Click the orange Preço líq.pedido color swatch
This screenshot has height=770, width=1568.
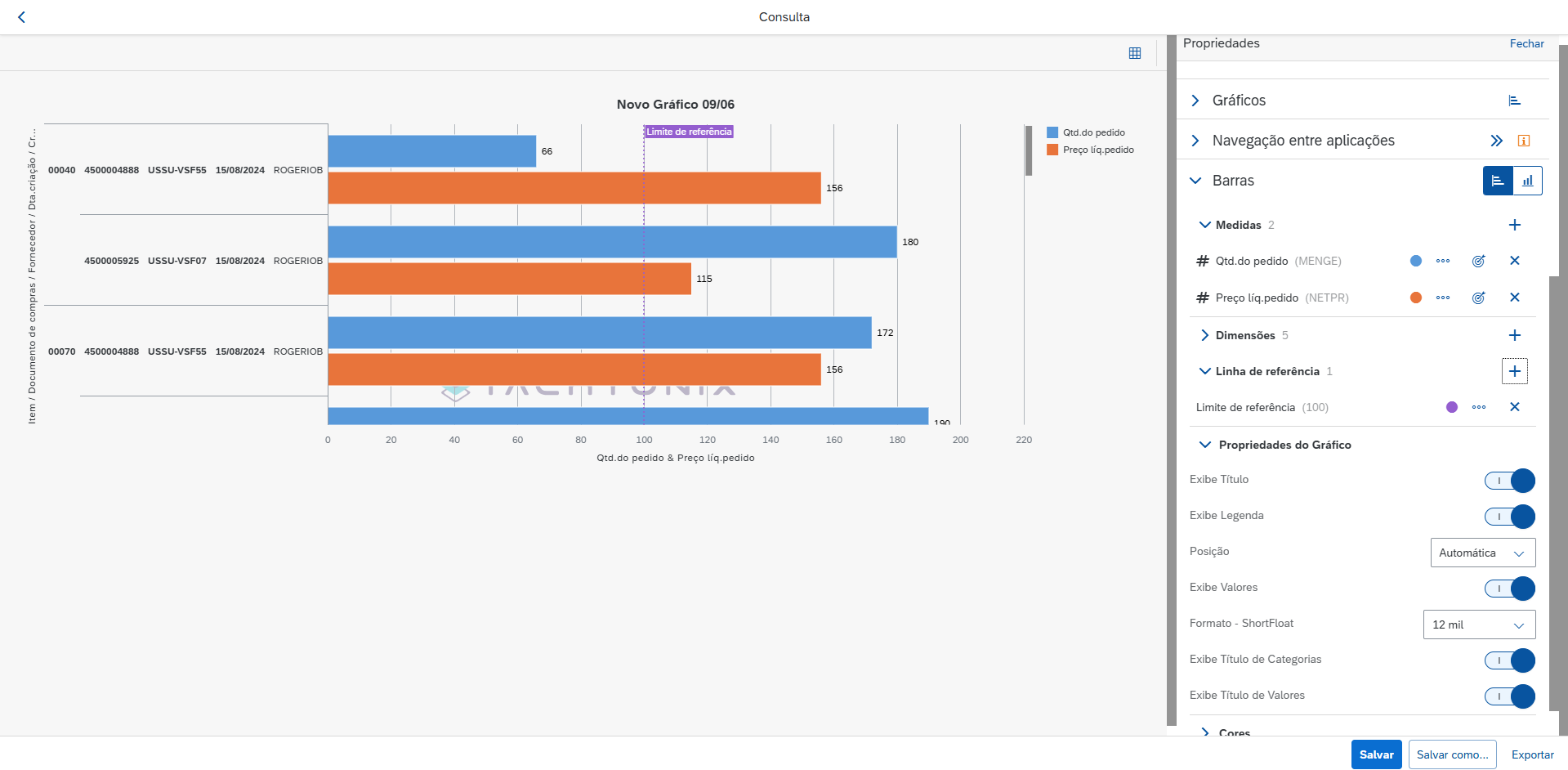coord(1416,298)
